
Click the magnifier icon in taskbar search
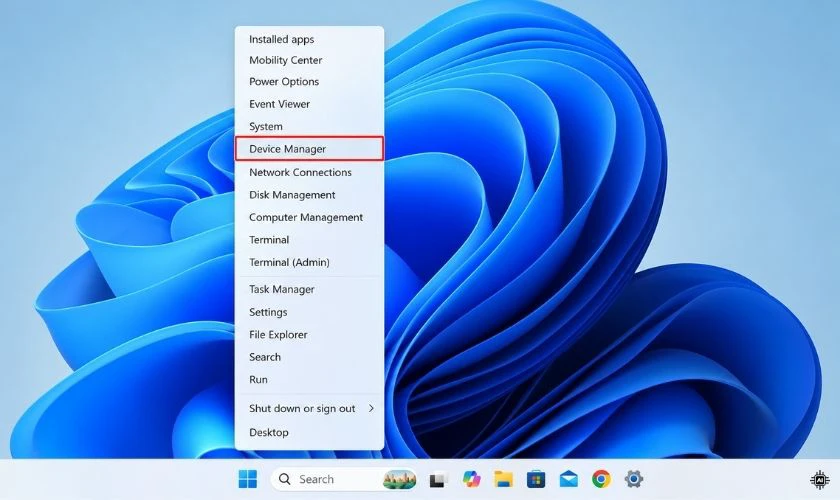pyautogui.click(x=285, y=479)
